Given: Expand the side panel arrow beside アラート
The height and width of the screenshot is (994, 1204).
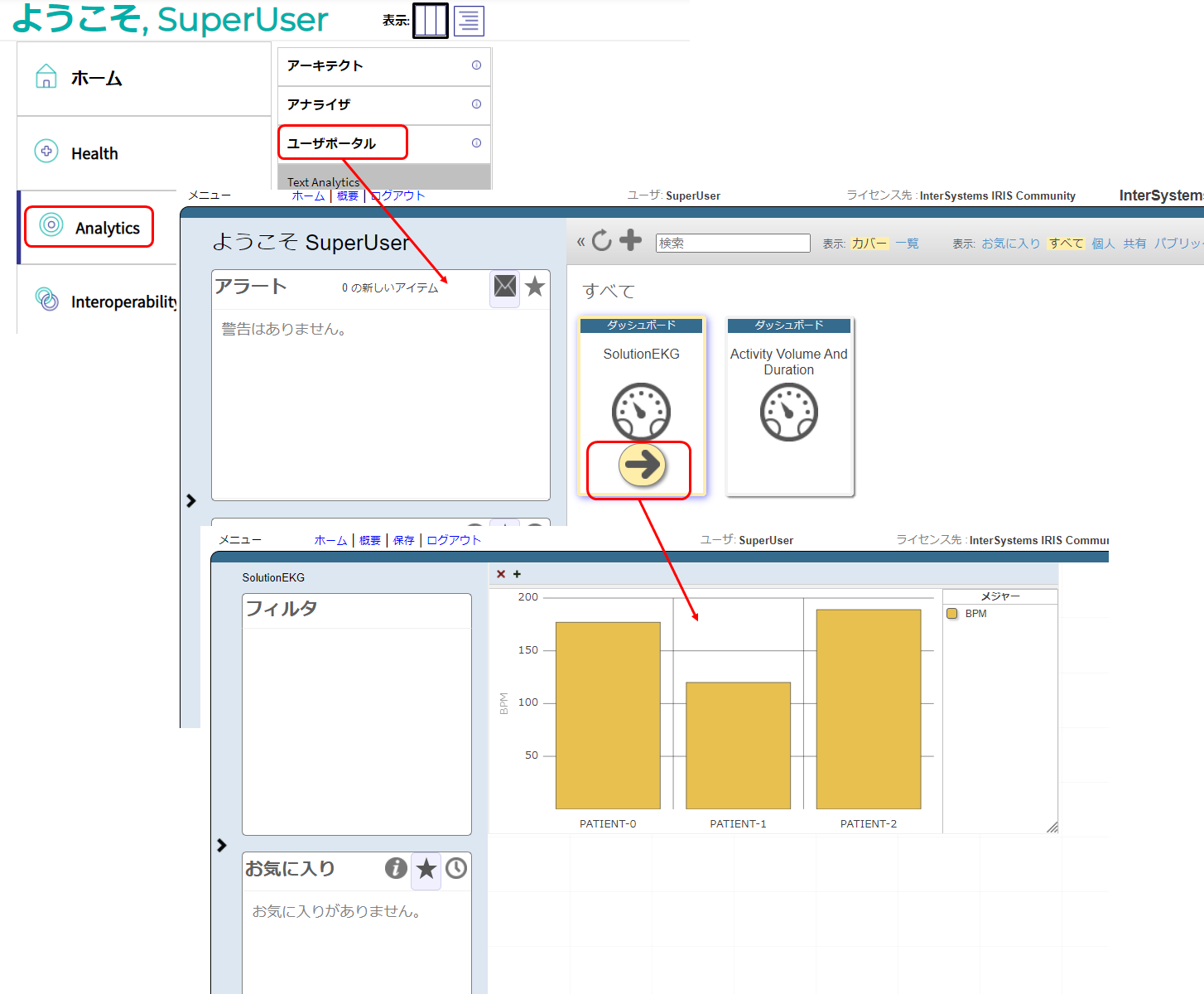Looking at the screenshot, I should pyautogui.click(x=191, y=500).
